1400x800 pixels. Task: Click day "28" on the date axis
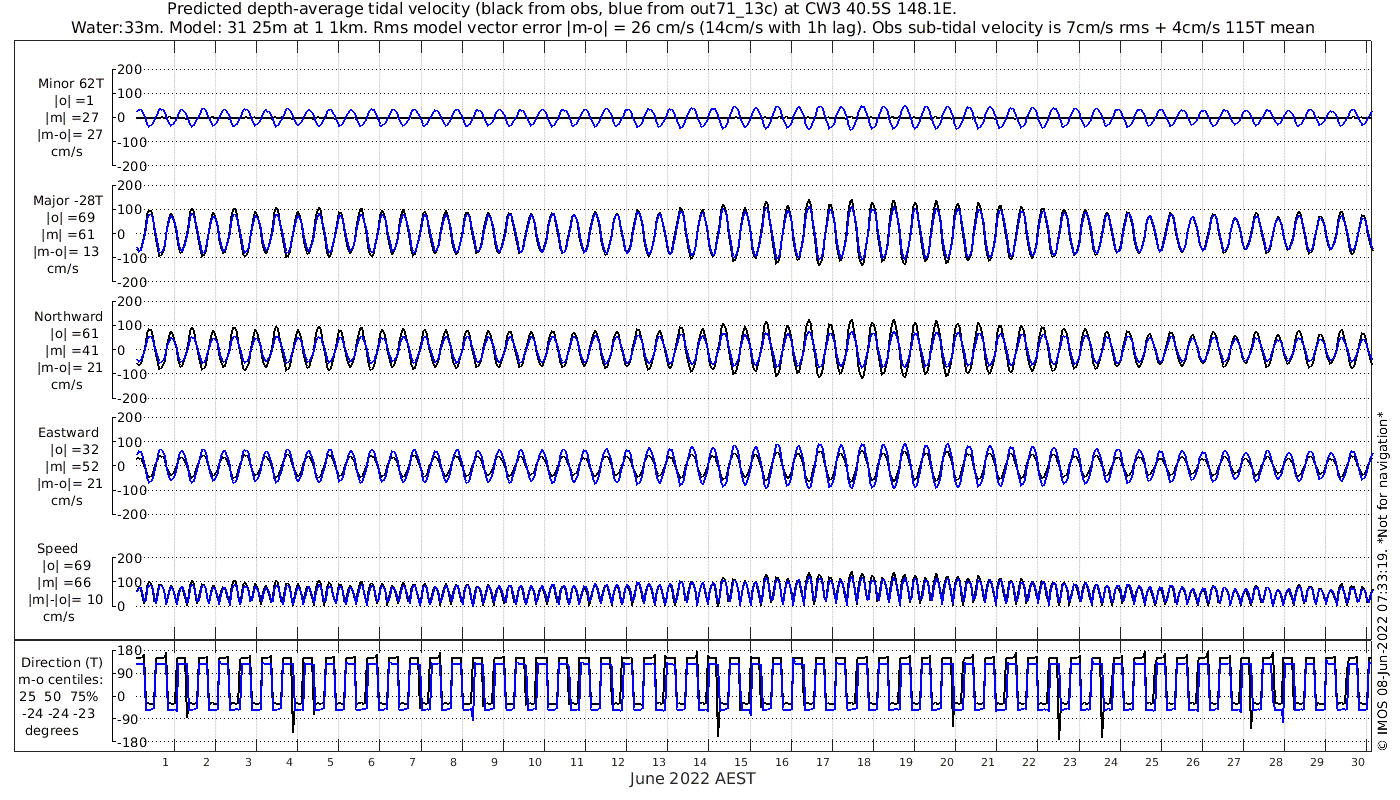point(1275,762)
